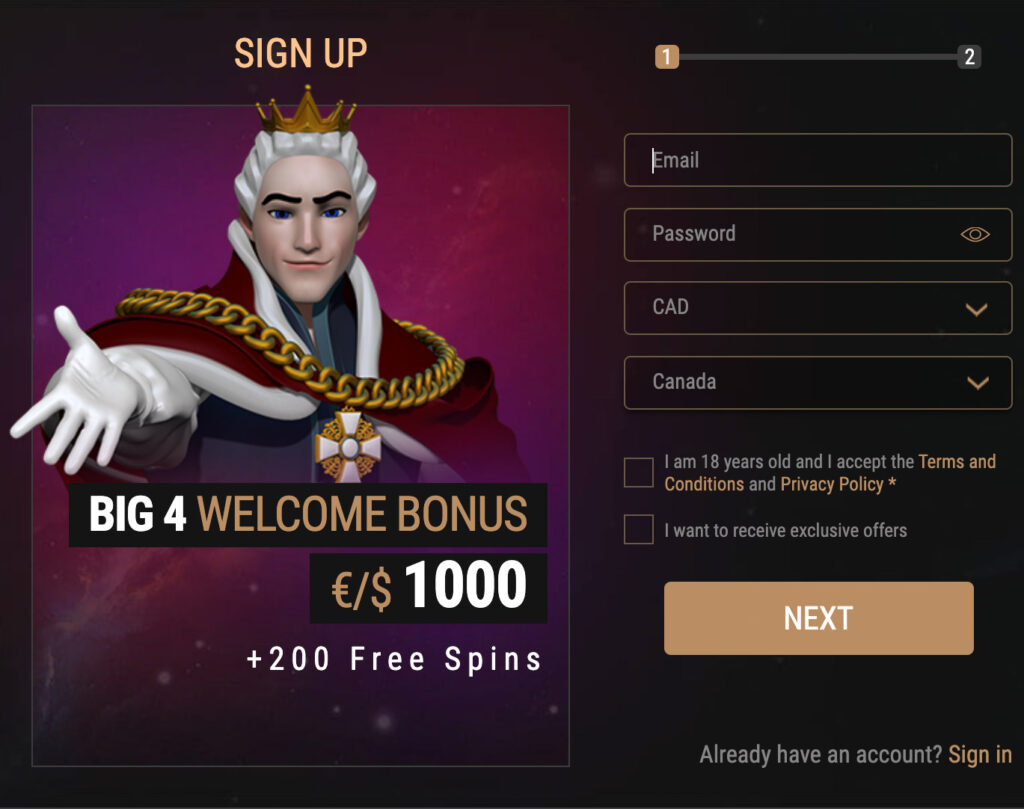Screen dimensions: 1024x809
Task: Open the currency selector showing CAD
Action: click(x=818, y=308)
